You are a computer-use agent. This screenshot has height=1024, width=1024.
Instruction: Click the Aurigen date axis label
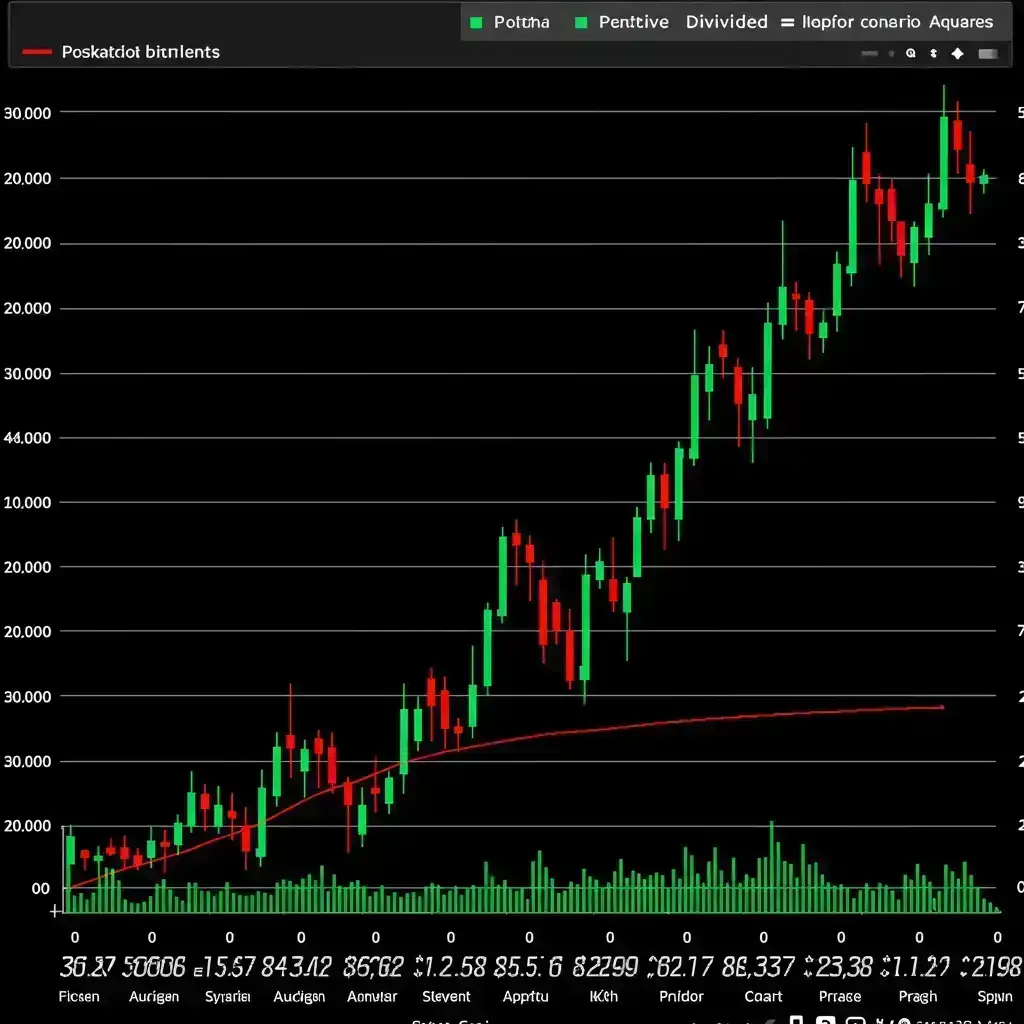pos(153,997)
